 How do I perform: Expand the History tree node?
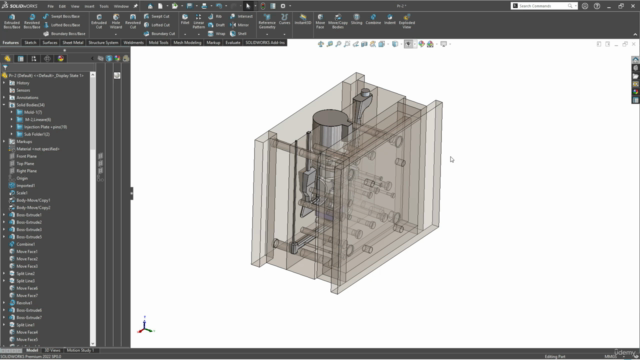tap(4, 83)
